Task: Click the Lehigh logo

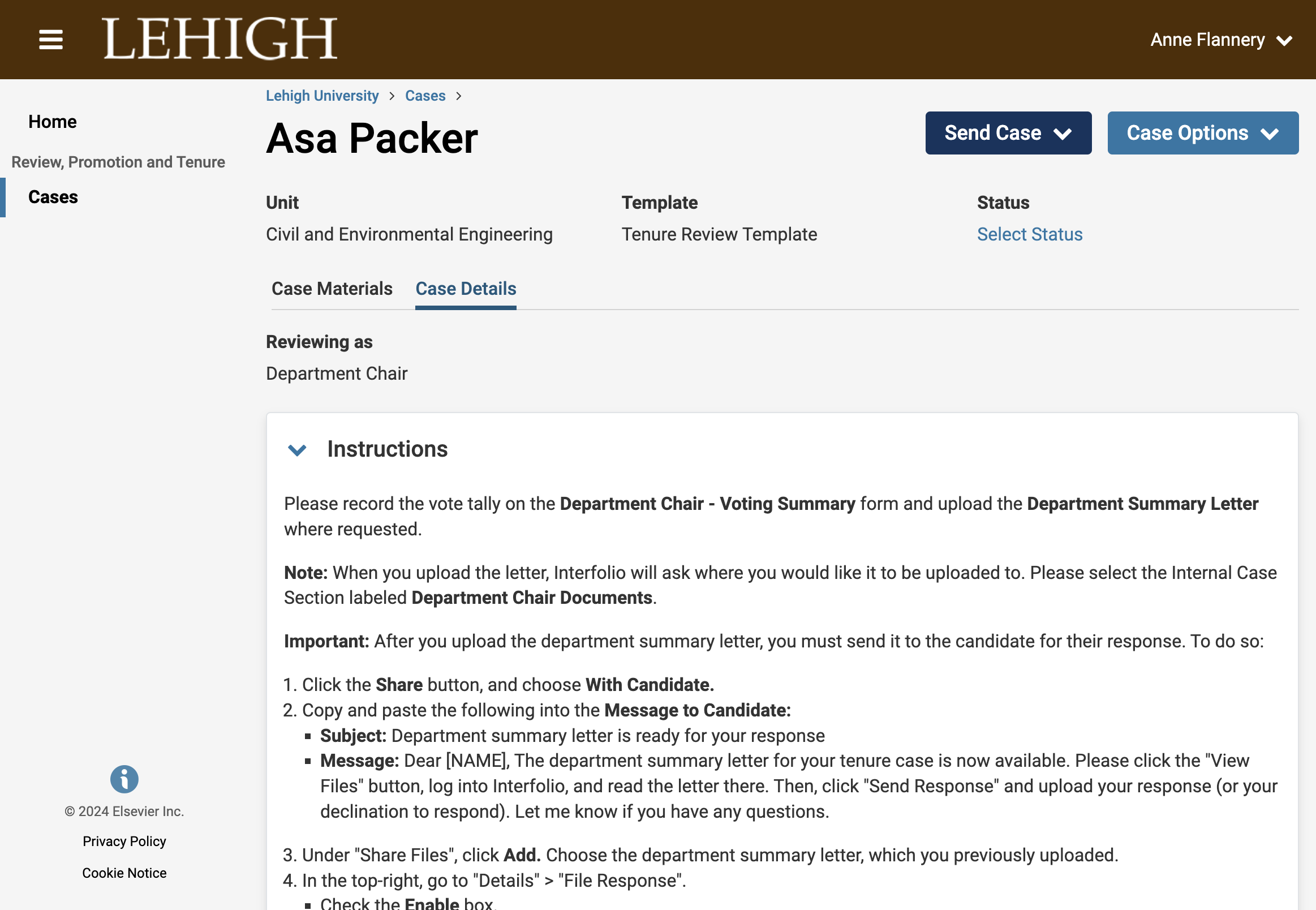Action: [x=220, y=38]
